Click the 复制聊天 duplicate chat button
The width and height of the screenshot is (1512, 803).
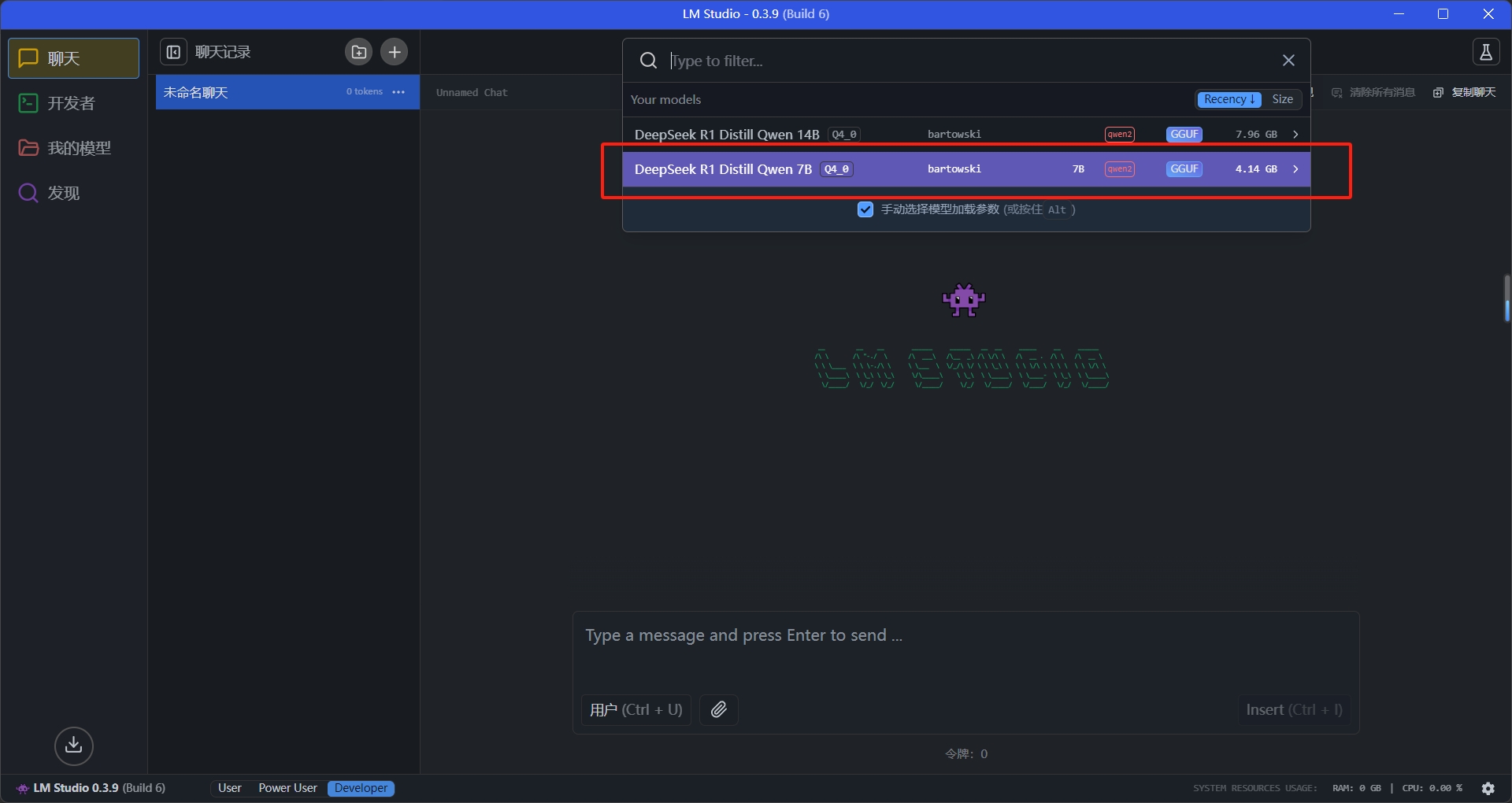(1465, 92)
